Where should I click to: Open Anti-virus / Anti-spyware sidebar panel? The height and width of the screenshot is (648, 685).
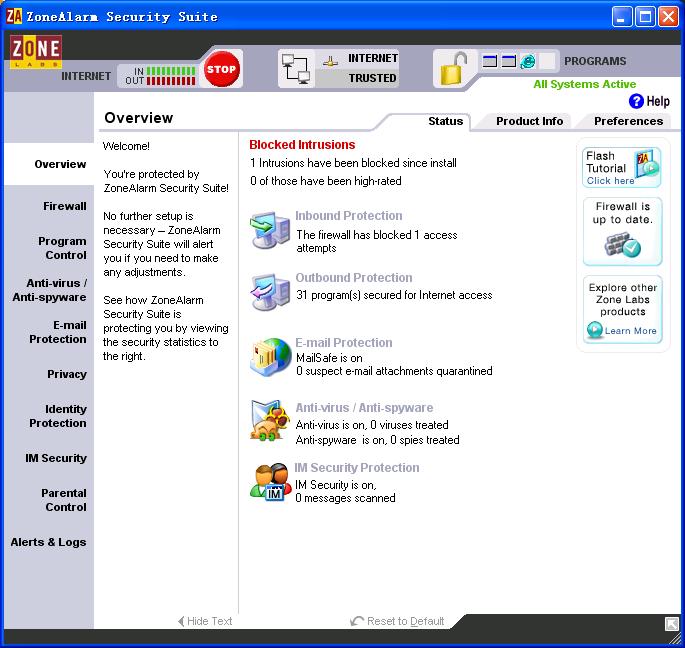[49, 290]
